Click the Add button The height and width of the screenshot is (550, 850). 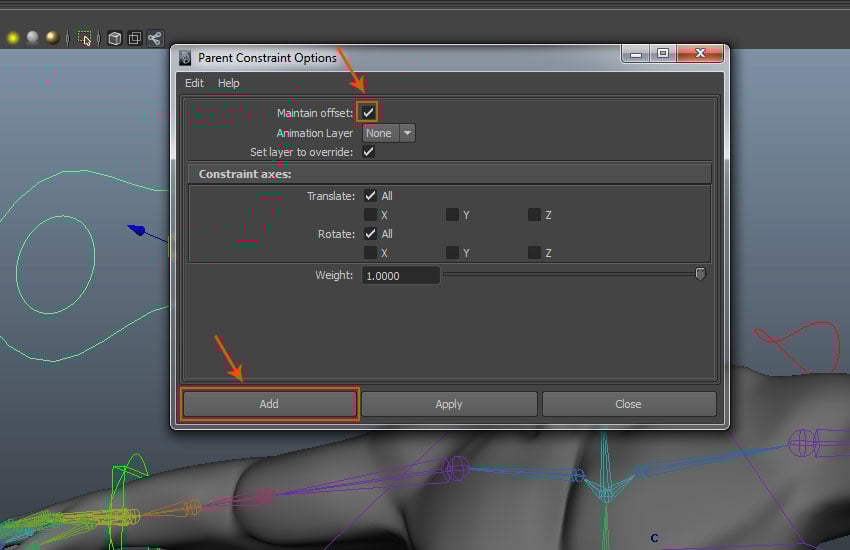click(x=269, y=404)
